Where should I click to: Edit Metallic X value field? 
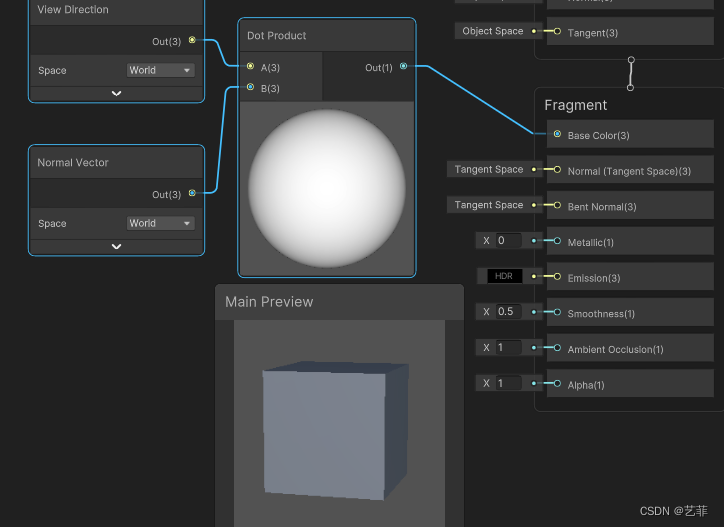pos(508,240)
